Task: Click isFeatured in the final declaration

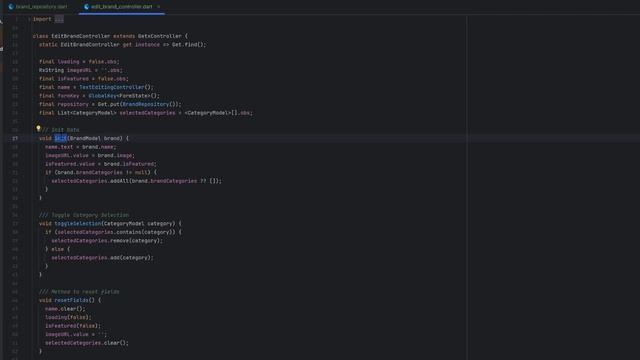Action: [73, 79]
